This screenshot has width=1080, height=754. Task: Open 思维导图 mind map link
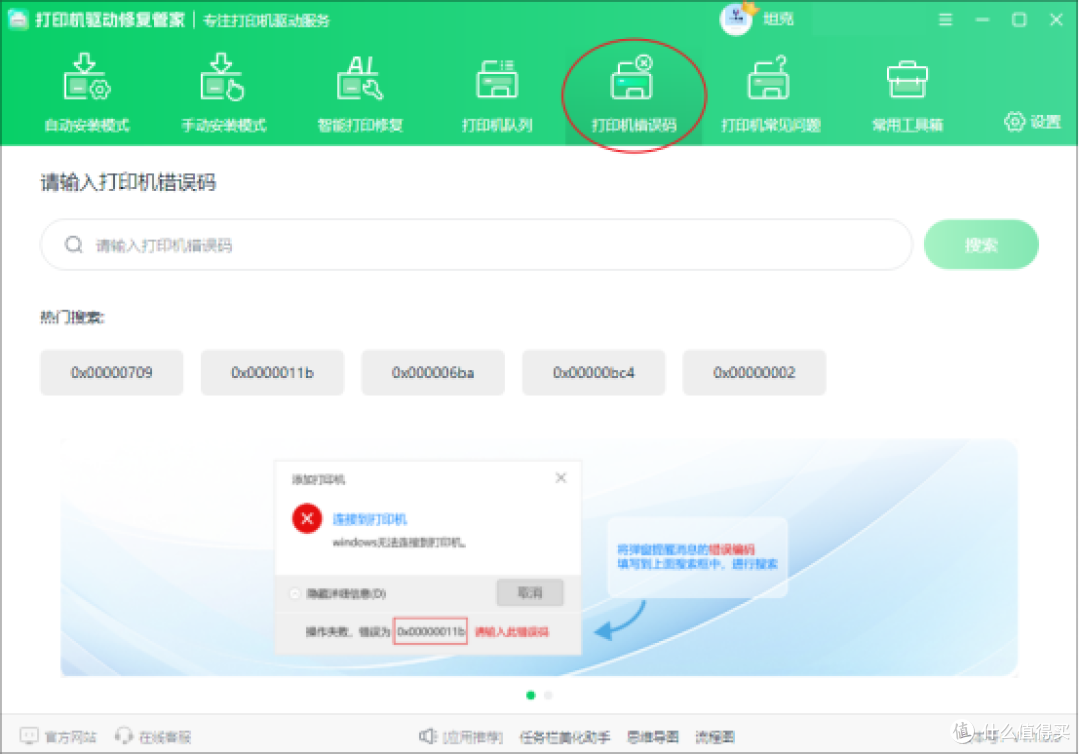(x=653, y=737)
